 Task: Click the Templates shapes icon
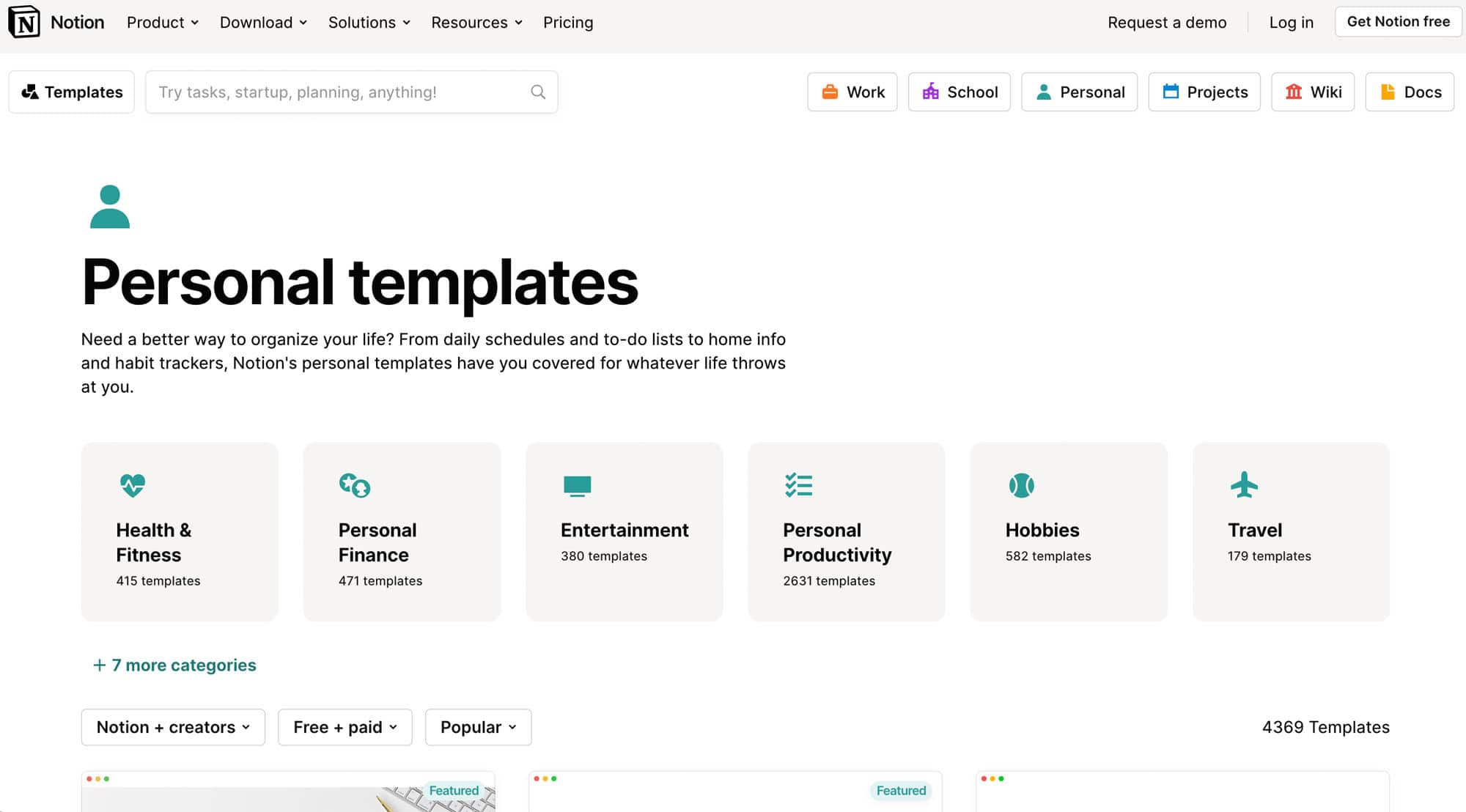(29, 92)
